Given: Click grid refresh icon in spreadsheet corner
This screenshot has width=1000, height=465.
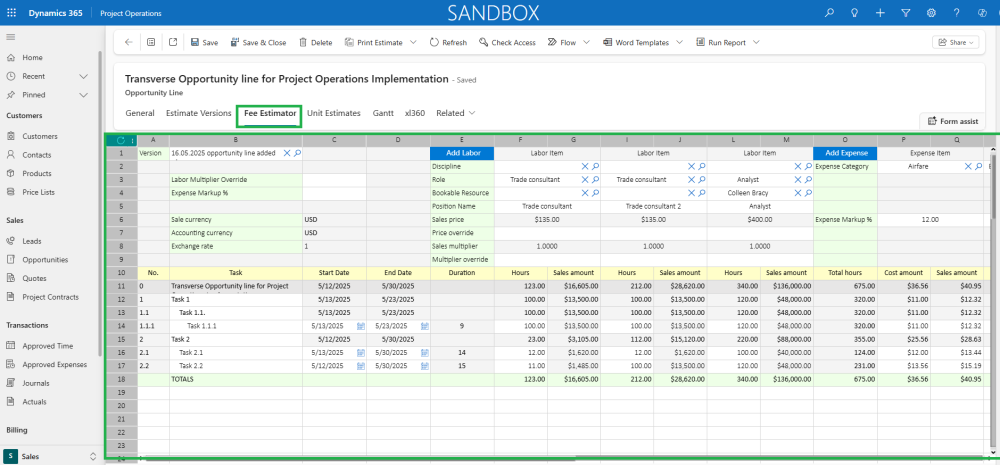Looking at the screenshot, I should tap(121, 140).
